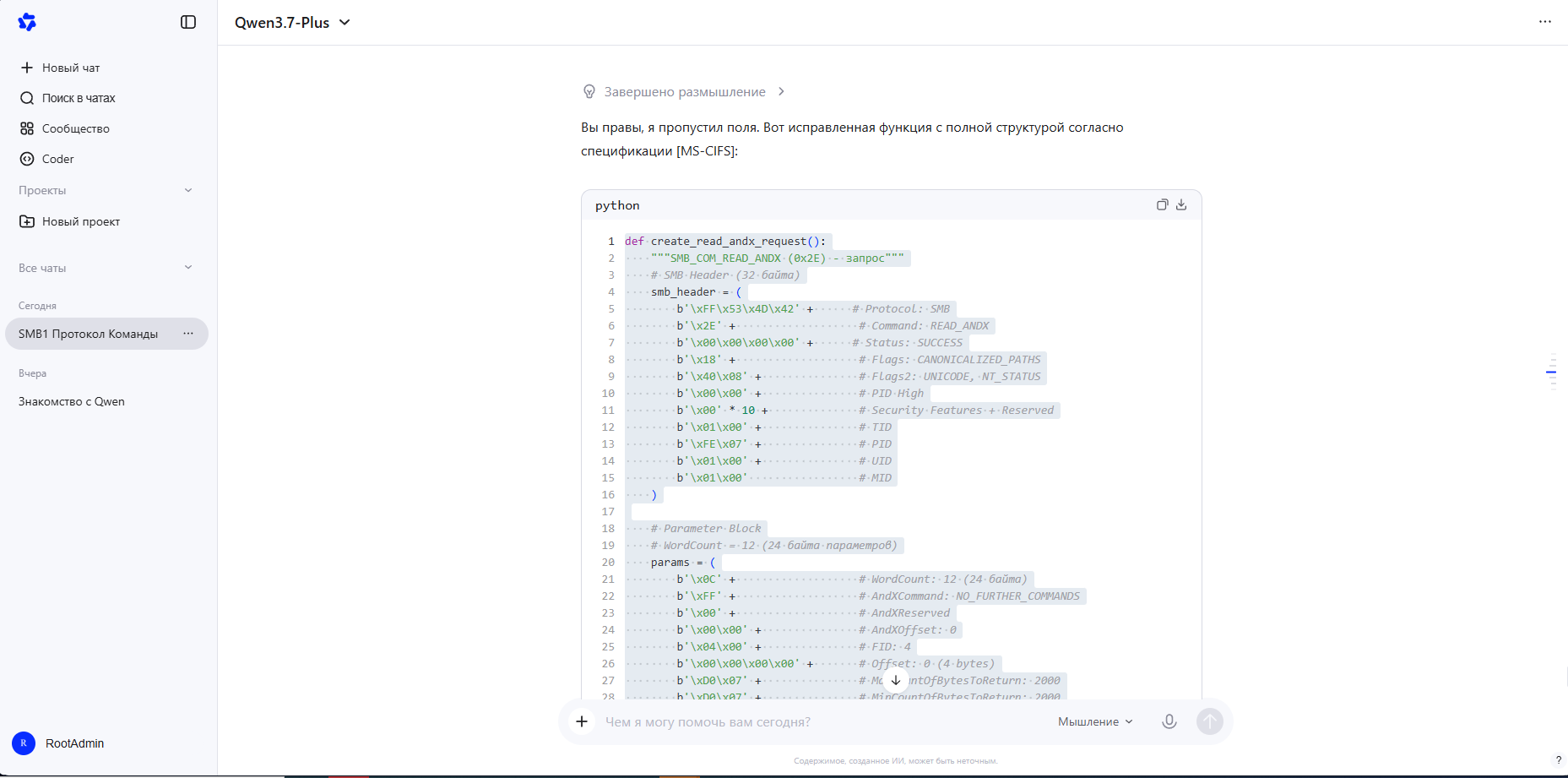Click the Protocol: SMB comment

(x=901, y=308)
